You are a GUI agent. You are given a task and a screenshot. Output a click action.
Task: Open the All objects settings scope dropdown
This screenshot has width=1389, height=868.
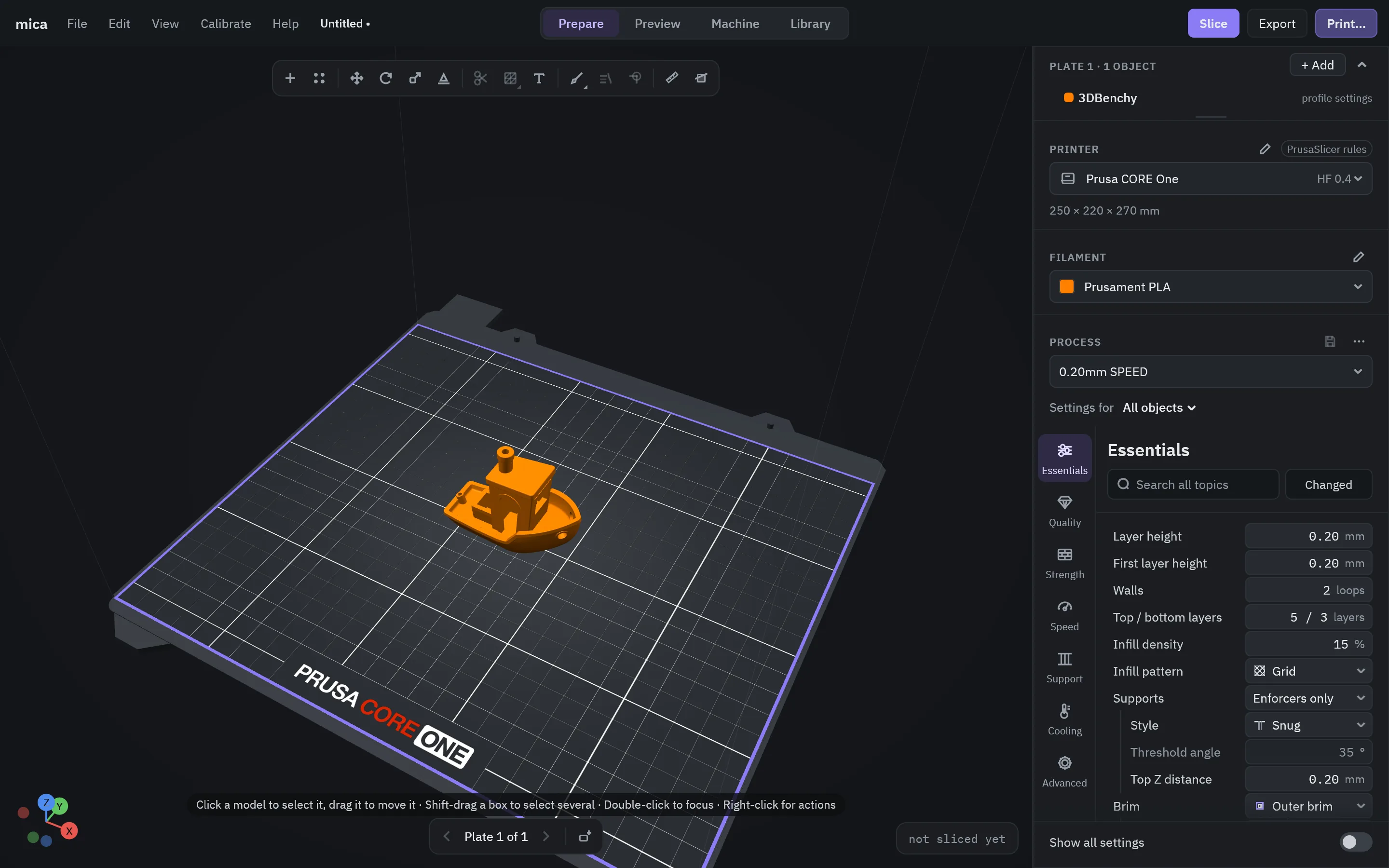(x=1159, y=407)
